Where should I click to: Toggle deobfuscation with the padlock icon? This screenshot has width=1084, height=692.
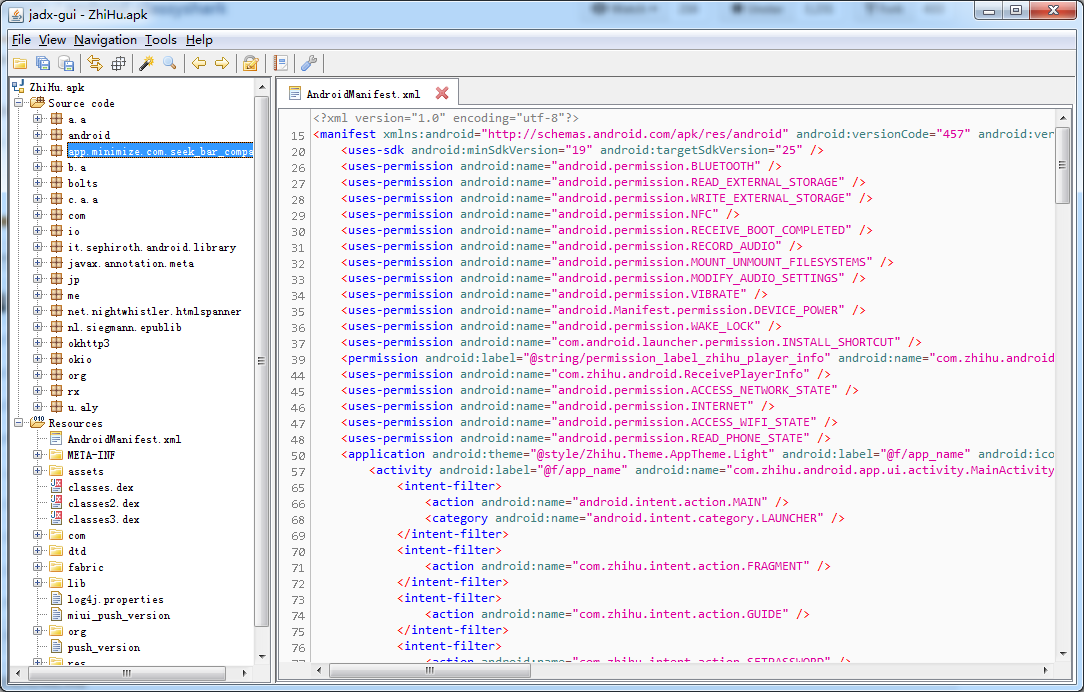tap(251, 63)
